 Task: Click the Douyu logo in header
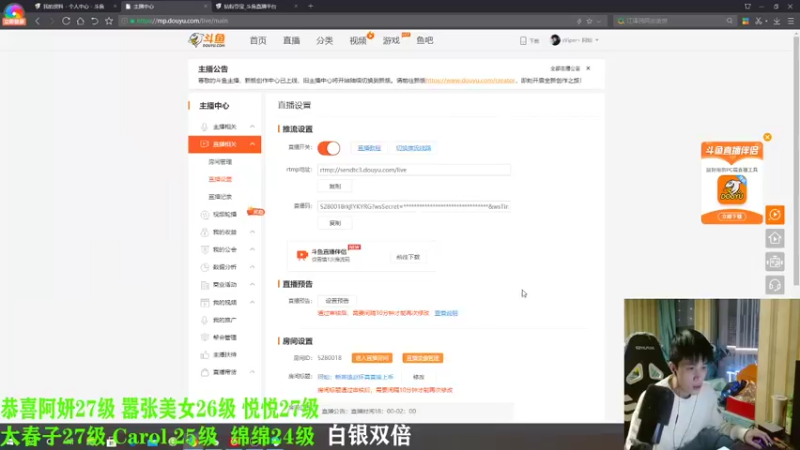[x=207, y=40]
